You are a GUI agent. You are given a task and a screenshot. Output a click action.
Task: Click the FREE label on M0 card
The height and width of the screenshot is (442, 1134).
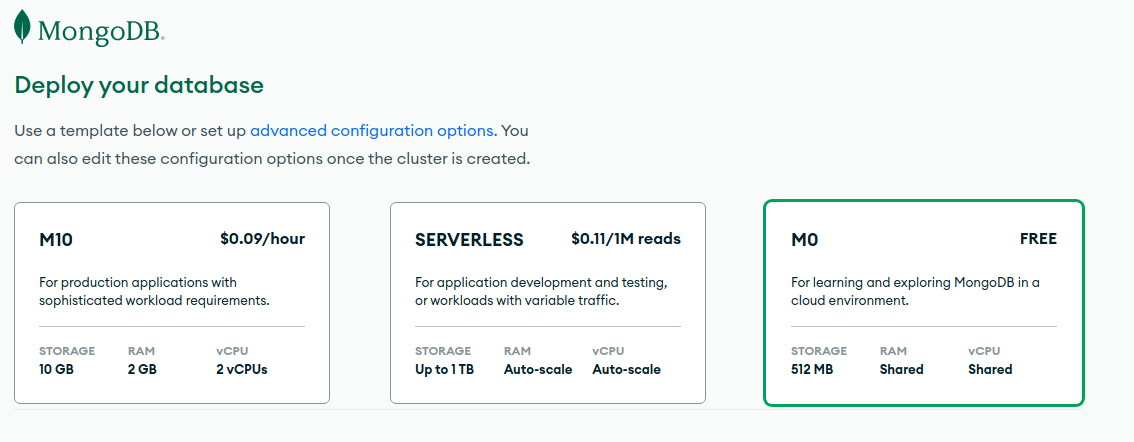pyautogui.click(x=1038, y=239)
